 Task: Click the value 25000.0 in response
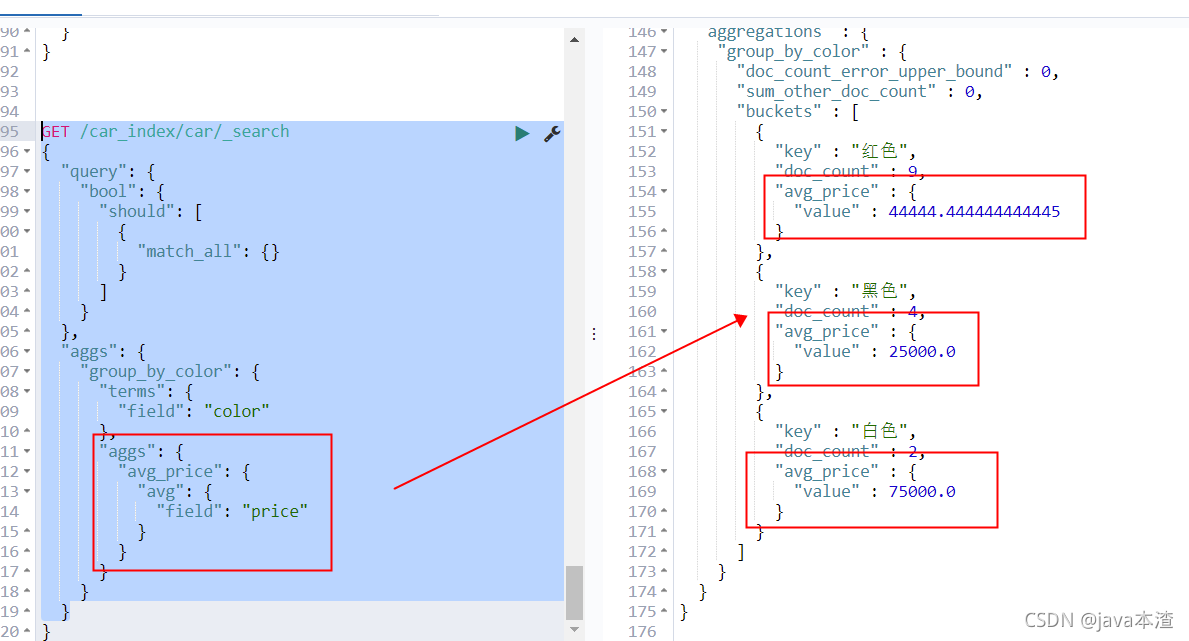point(922,351)
